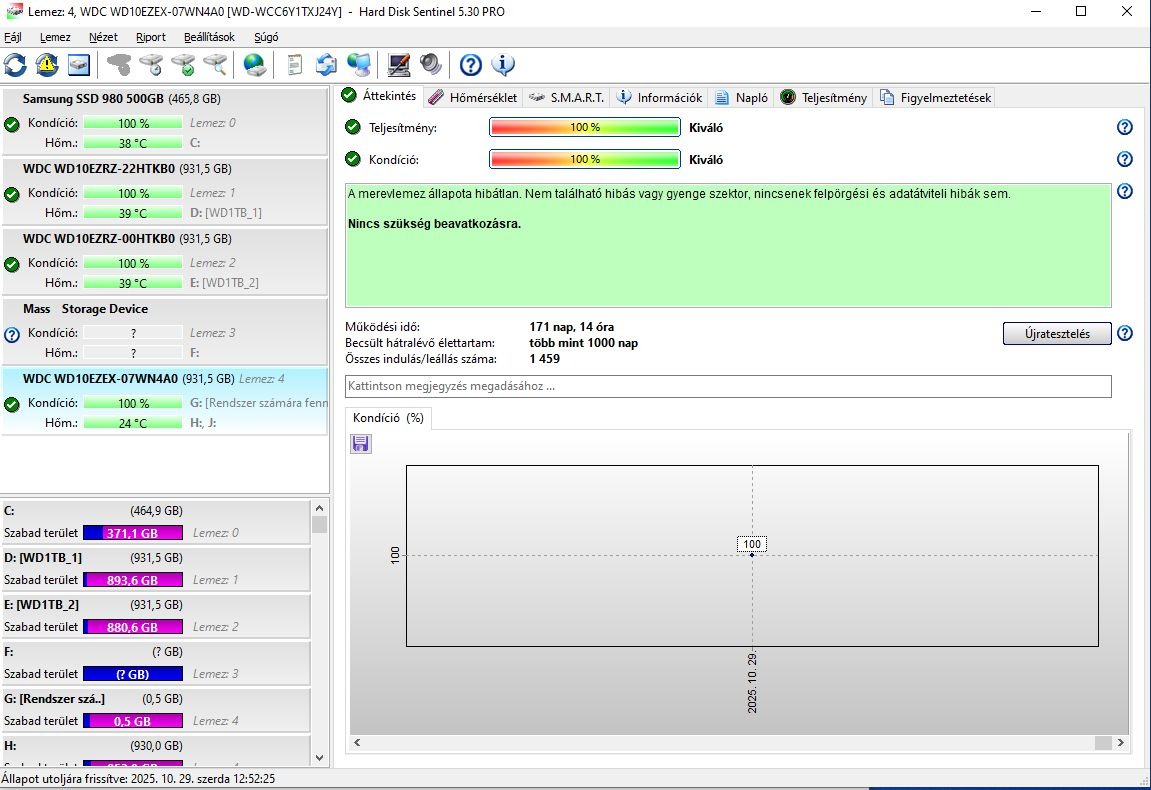Click partition list scroll up arrow
1151x790 pixels.
point(319,508)
